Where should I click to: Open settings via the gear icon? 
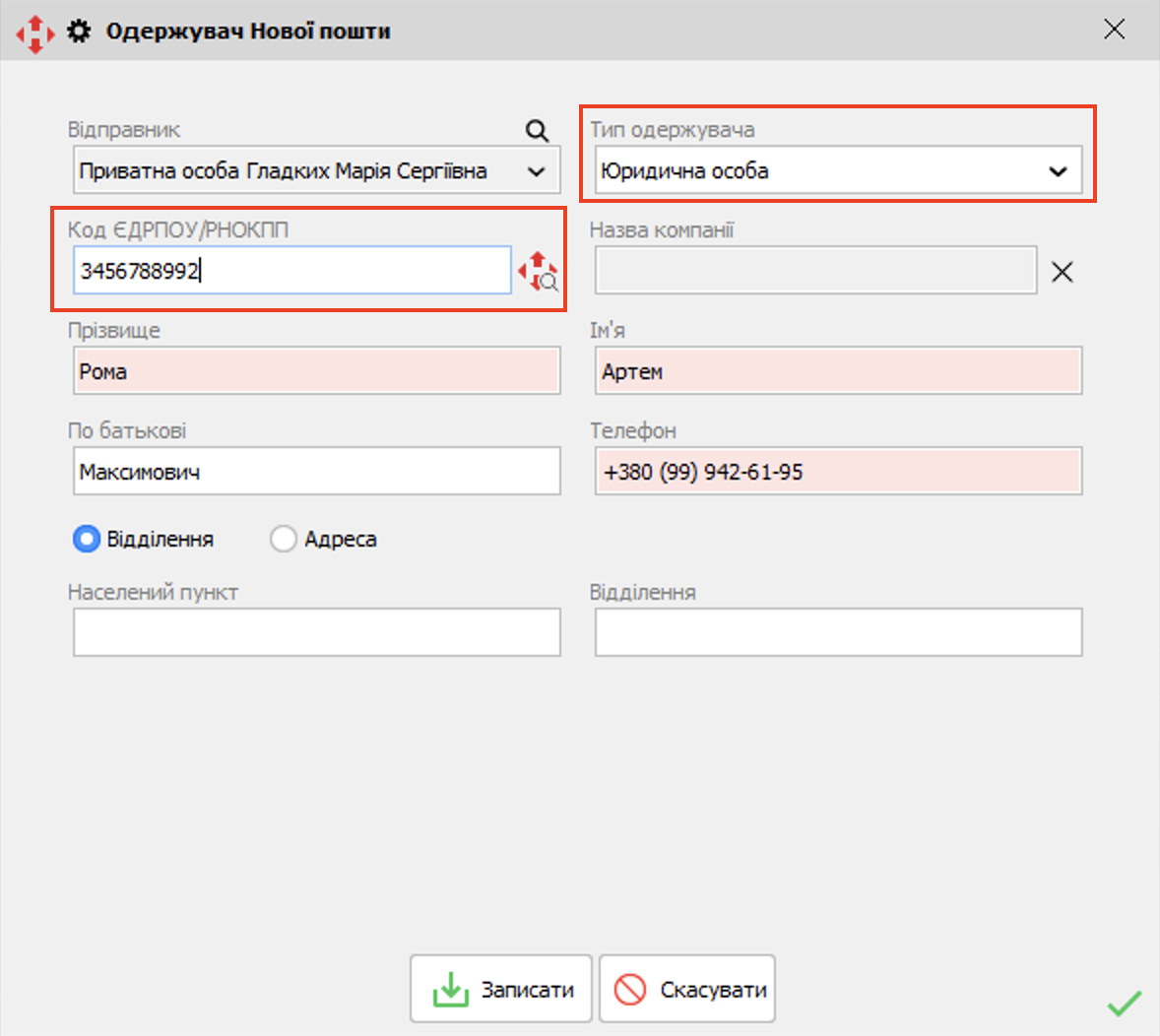click(x=79, y=32)
